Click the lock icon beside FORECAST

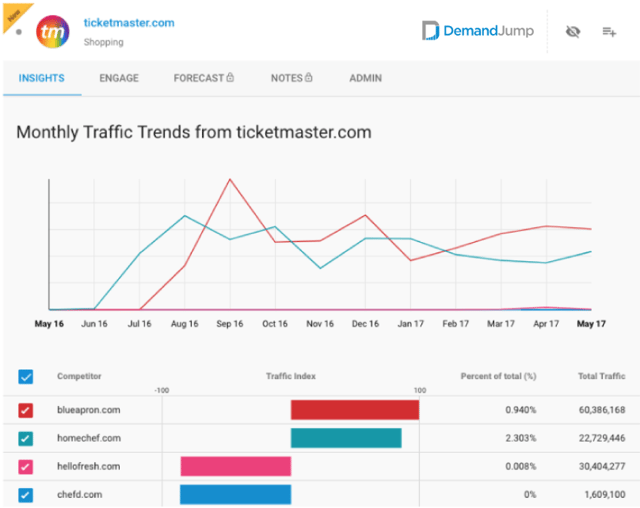[x=230, y=77]
